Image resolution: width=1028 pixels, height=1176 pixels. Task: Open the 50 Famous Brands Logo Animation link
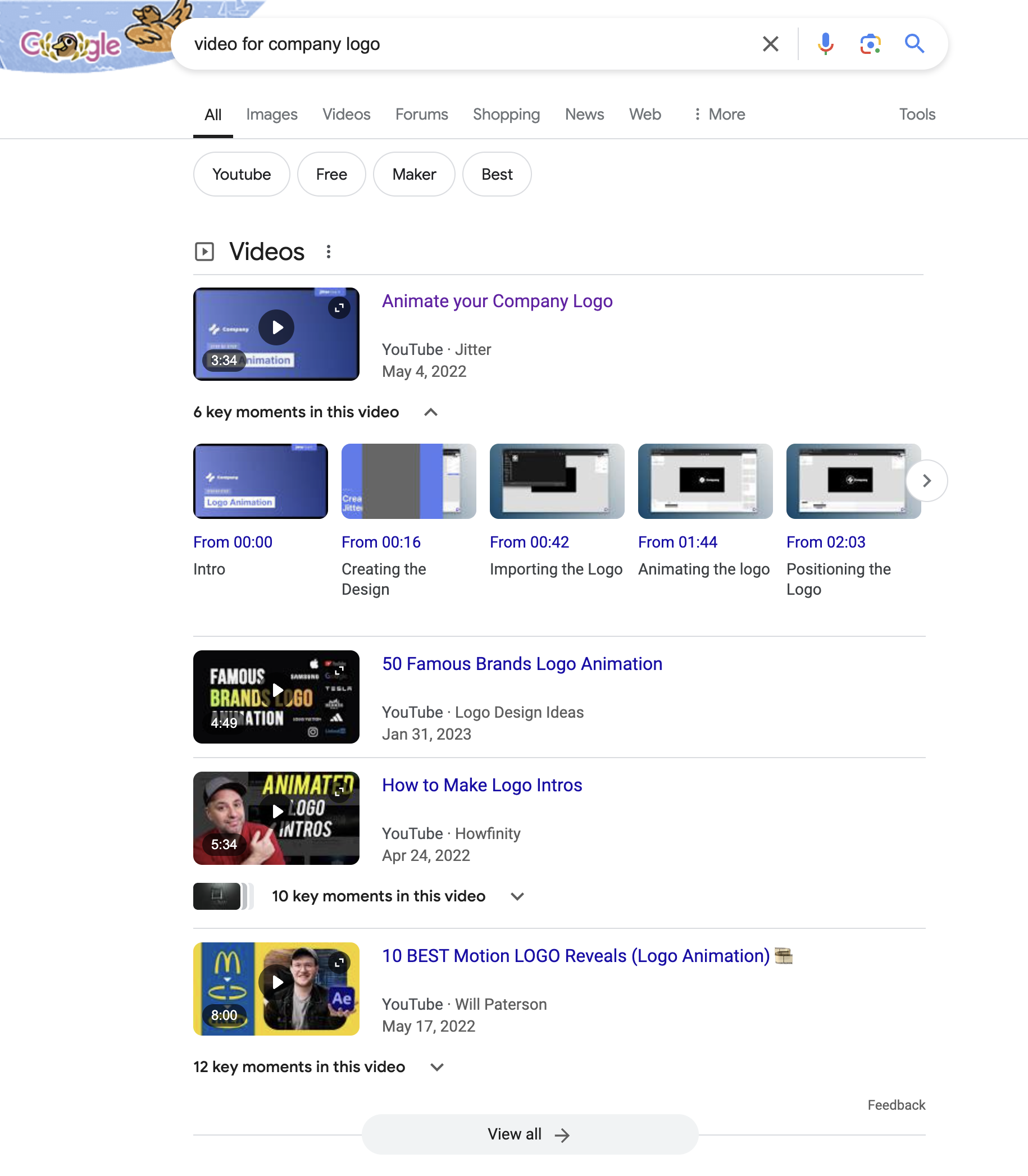tap(522, 664)
